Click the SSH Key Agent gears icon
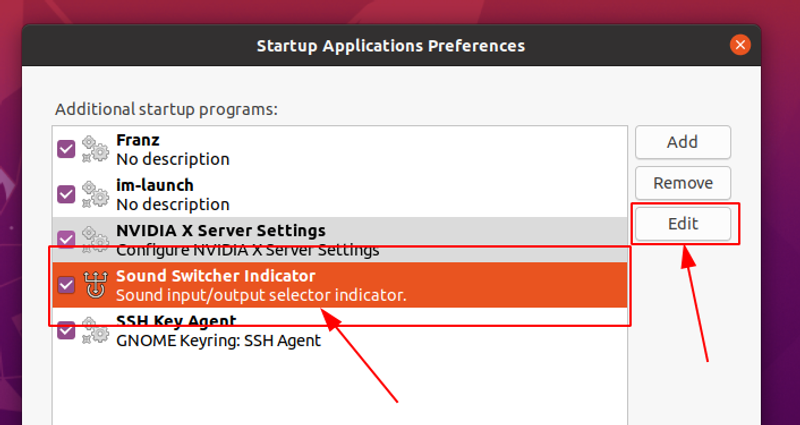This screenshot has height=425, width=800. 95,330
